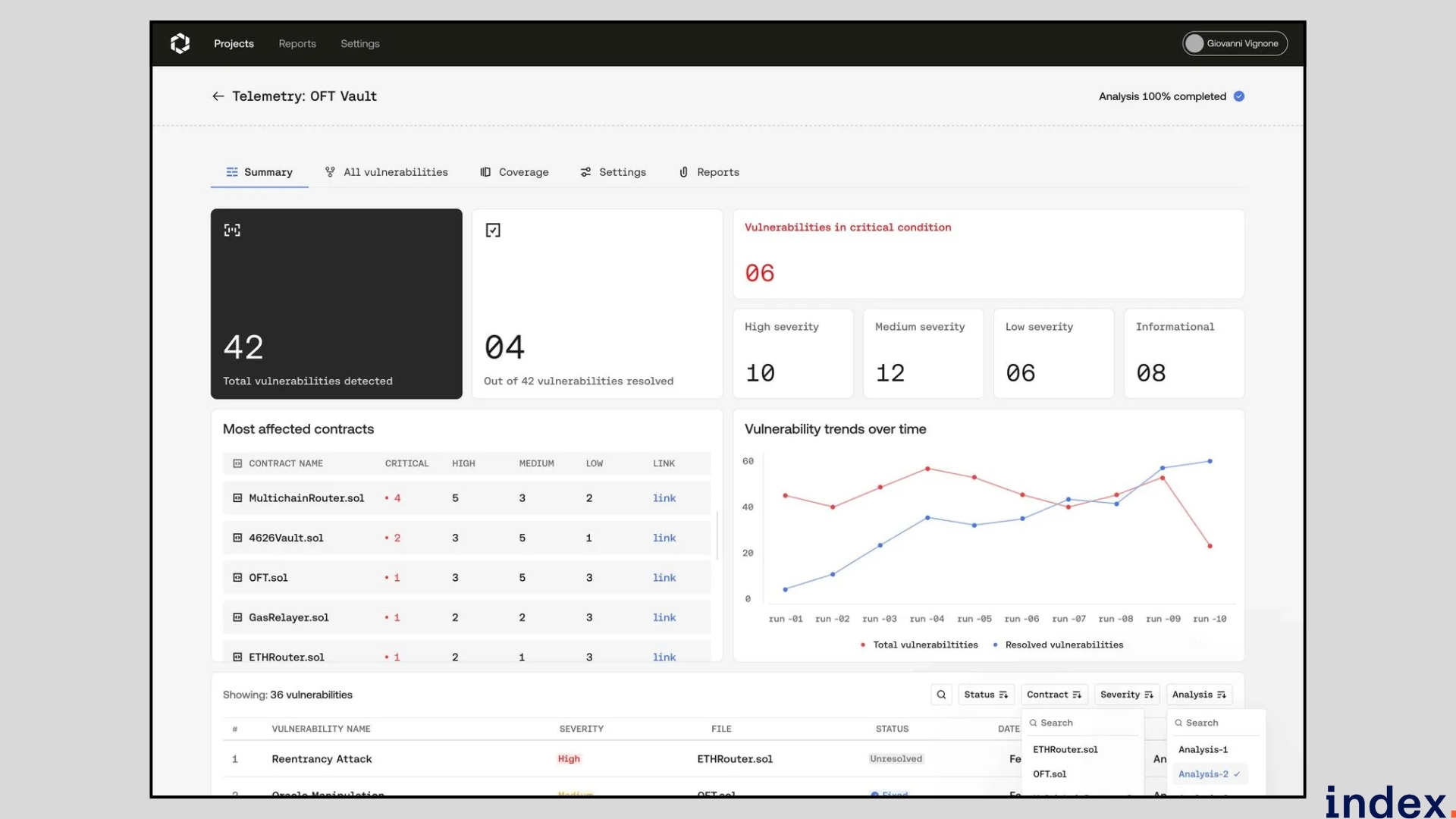Click the back arrow beside Telemetry title
The width and height of the screenshot is (1456, 819).
(x=218, y=96)
